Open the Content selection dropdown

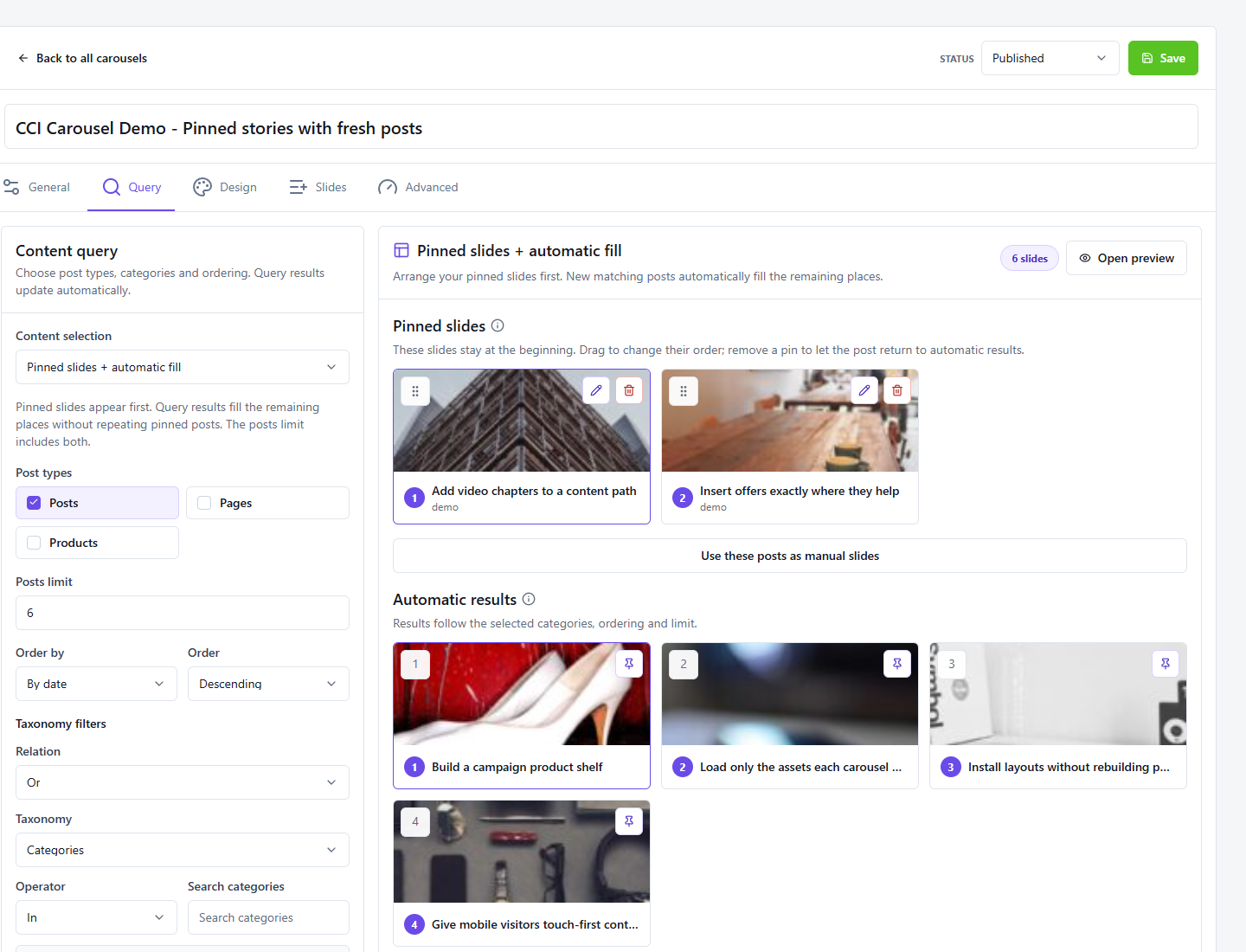click(183, 367)
